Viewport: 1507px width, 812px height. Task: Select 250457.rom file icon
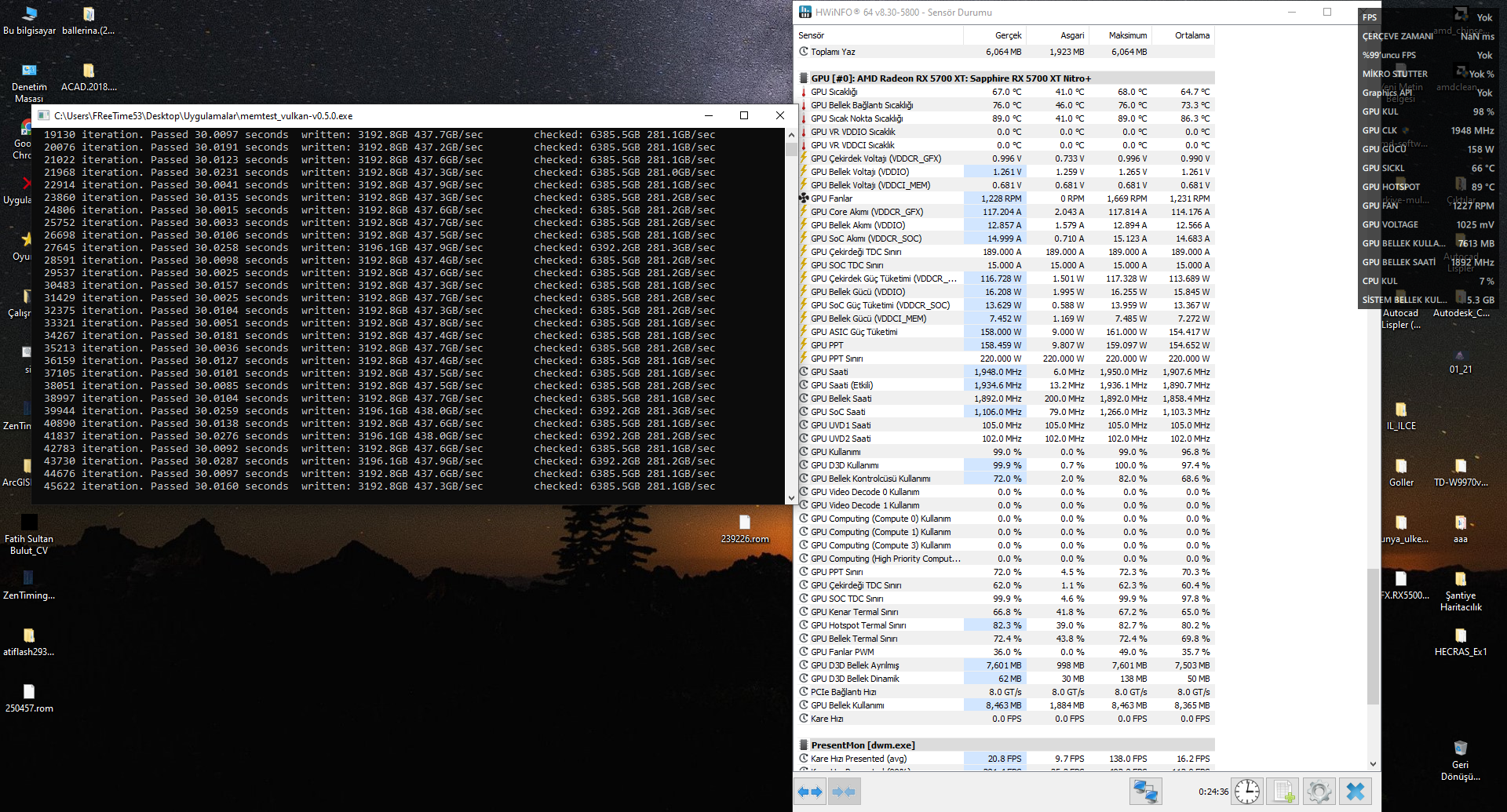29,699
